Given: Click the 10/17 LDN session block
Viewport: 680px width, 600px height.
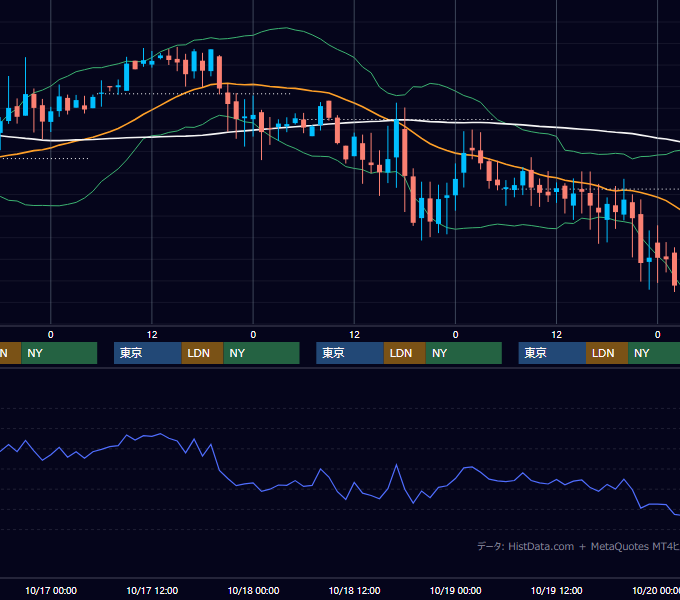Looking at the screenshot, I should coord(203,353).
